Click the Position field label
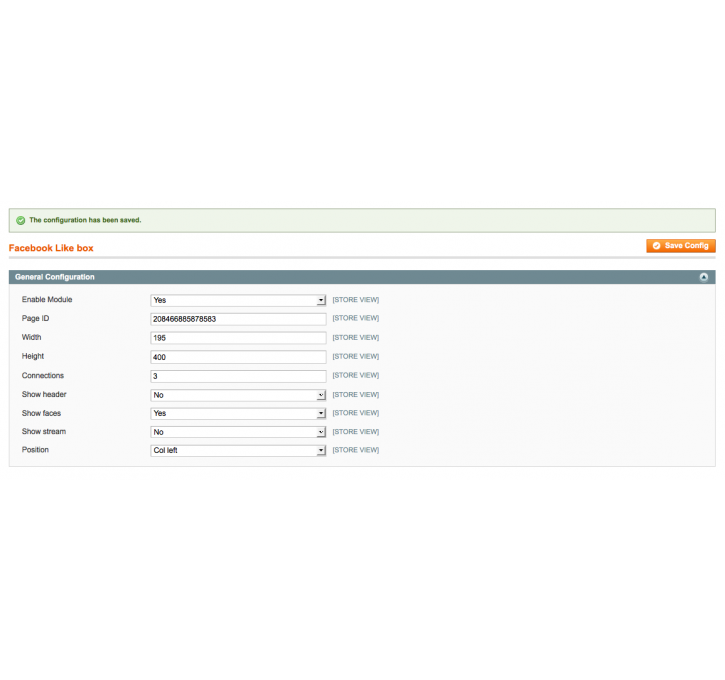The height and width of the screenshot is (680, 725). pyautogui.click(x=35, y=450)
